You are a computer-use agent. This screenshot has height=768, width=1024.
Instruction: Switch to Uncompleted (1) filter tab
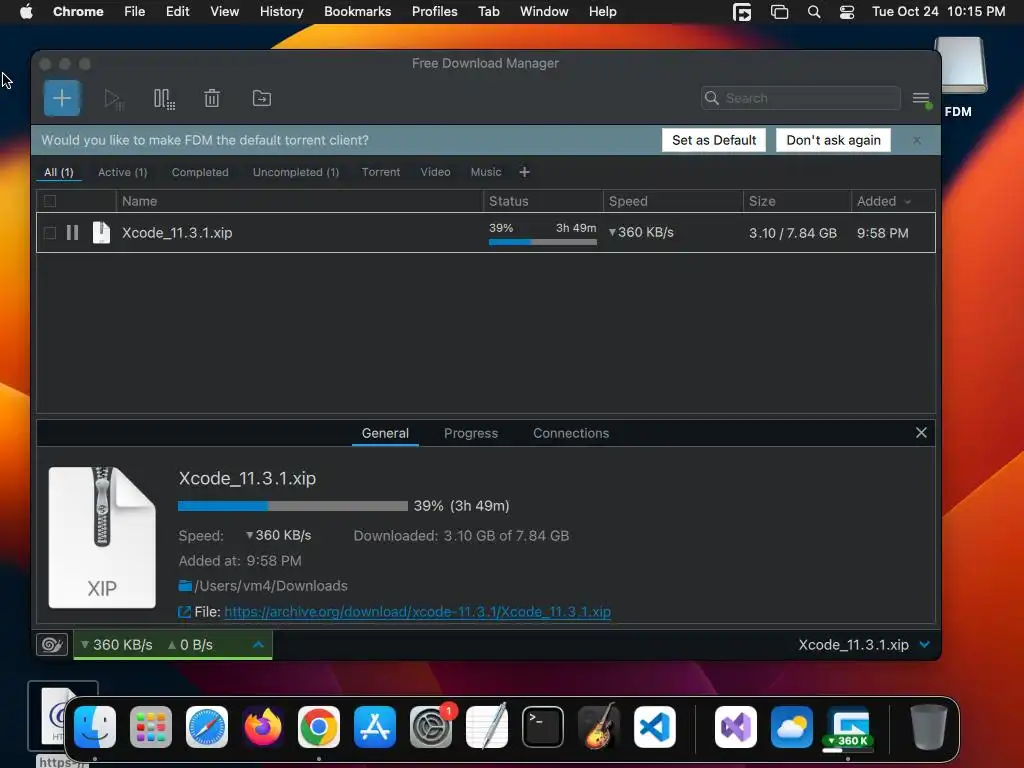pos(296,172)
